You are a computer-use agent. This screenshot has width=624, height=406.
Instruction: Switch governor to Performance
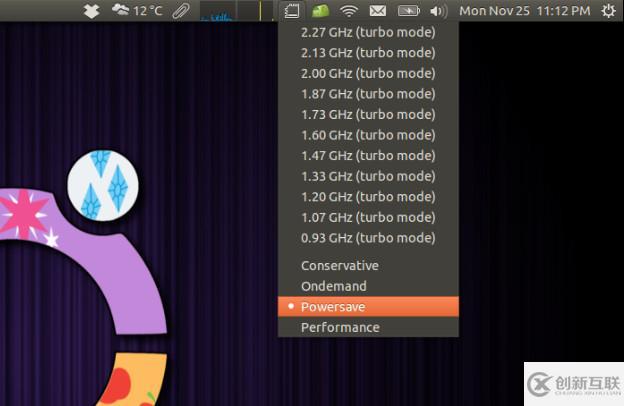tap(368, 327)
